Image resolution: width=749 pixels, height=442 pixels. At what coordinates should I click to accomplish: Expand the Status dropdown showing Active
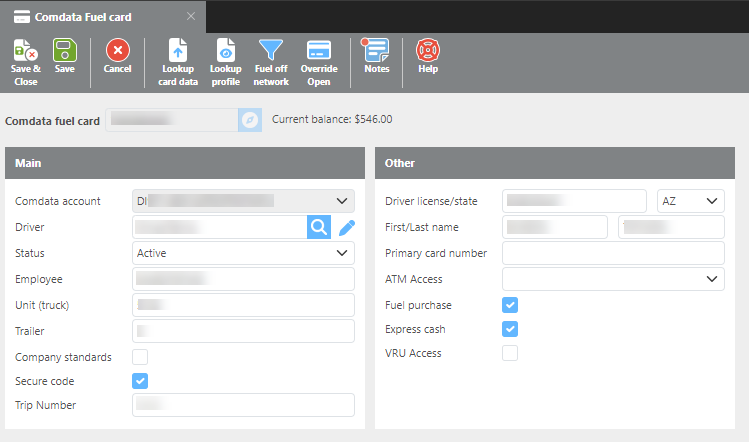[243, 253]
